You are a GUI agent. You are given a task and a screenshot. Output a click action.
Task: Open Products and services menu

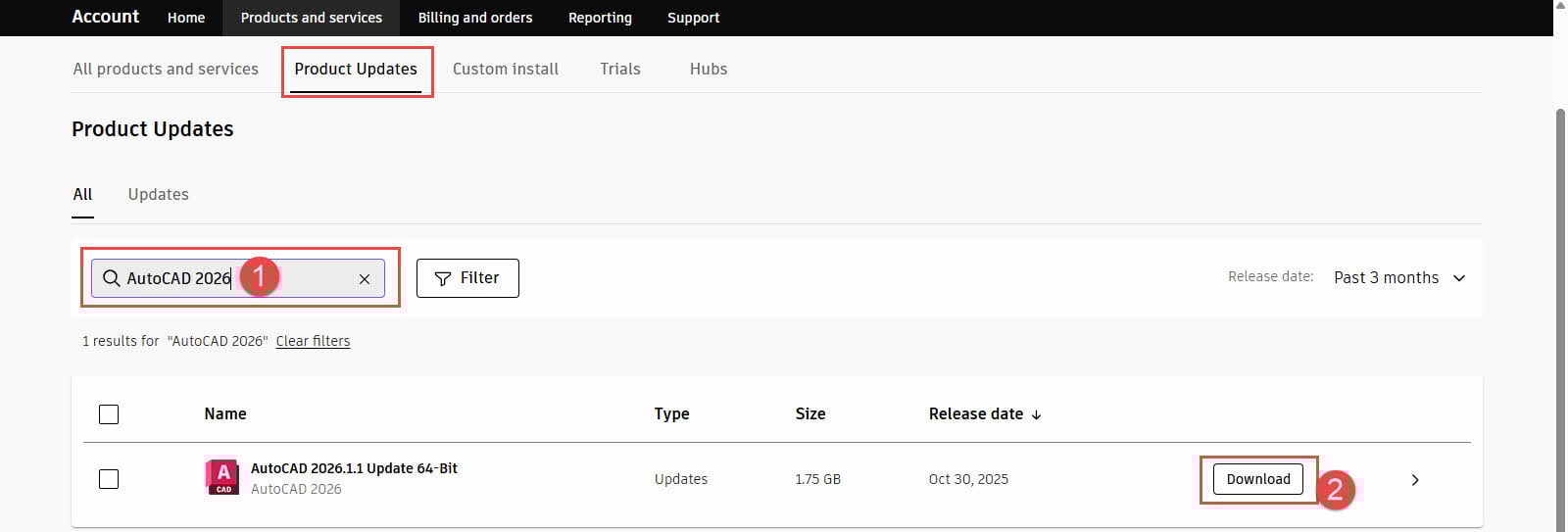pos(312,18)
